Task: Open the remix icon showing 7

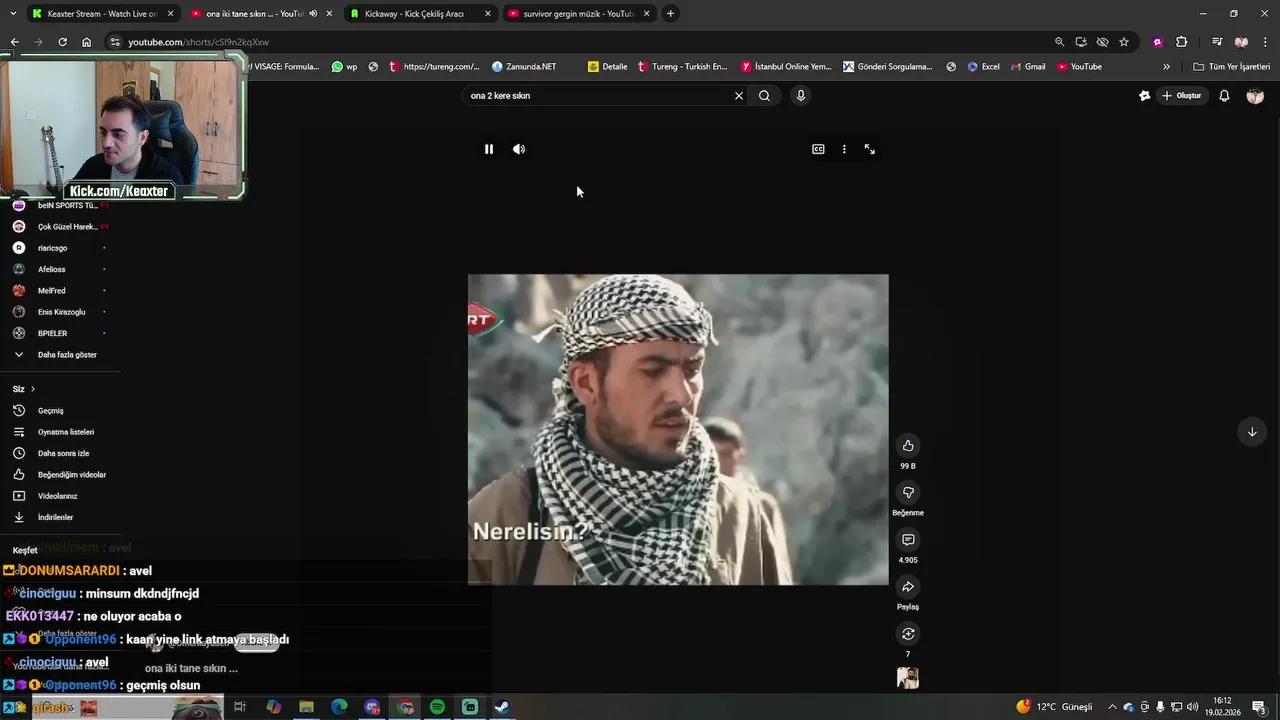Action: pyautogui.click(x=908, y=634)
